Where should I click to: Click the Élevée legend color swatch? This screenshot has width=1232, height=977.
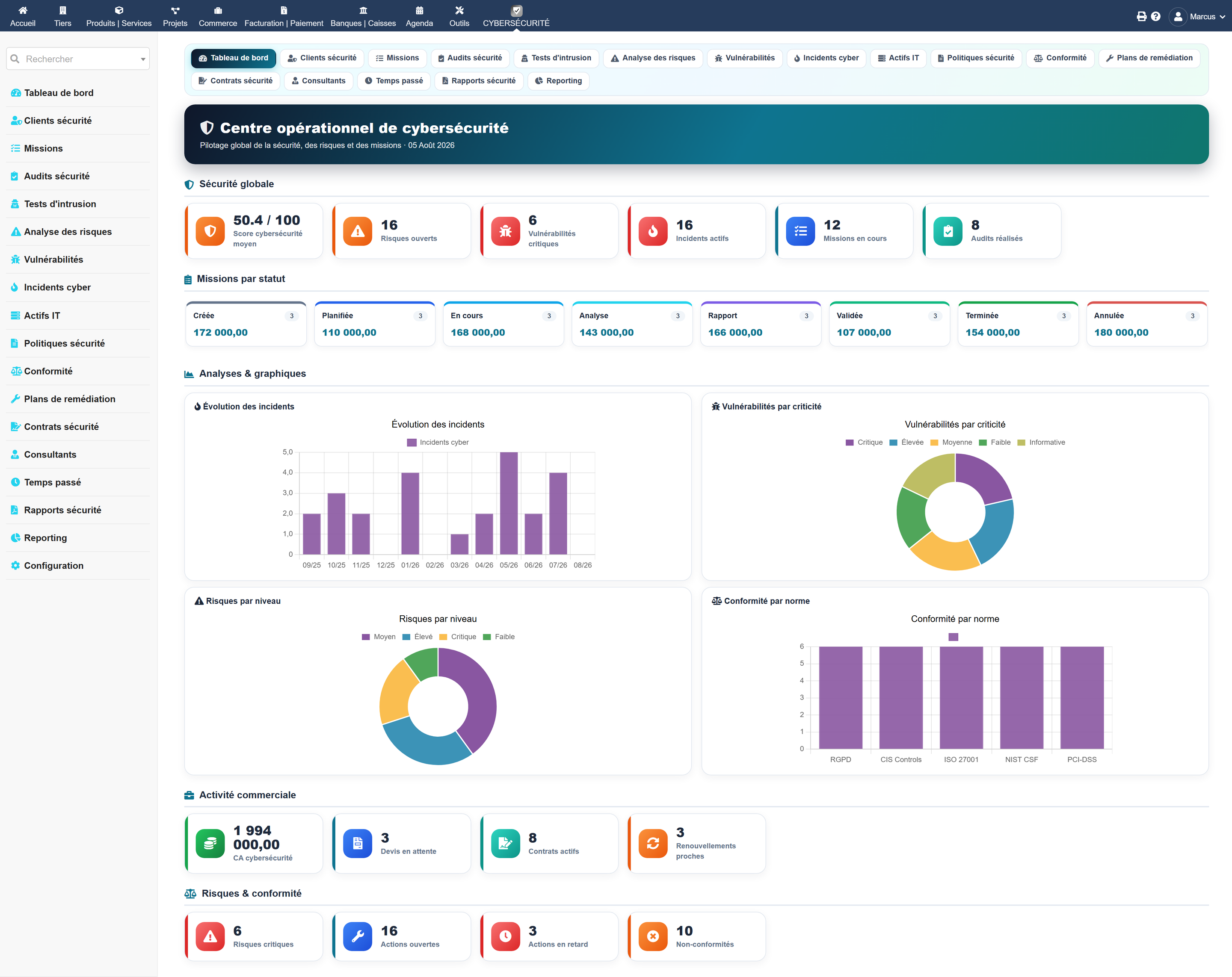click(893, 443)
